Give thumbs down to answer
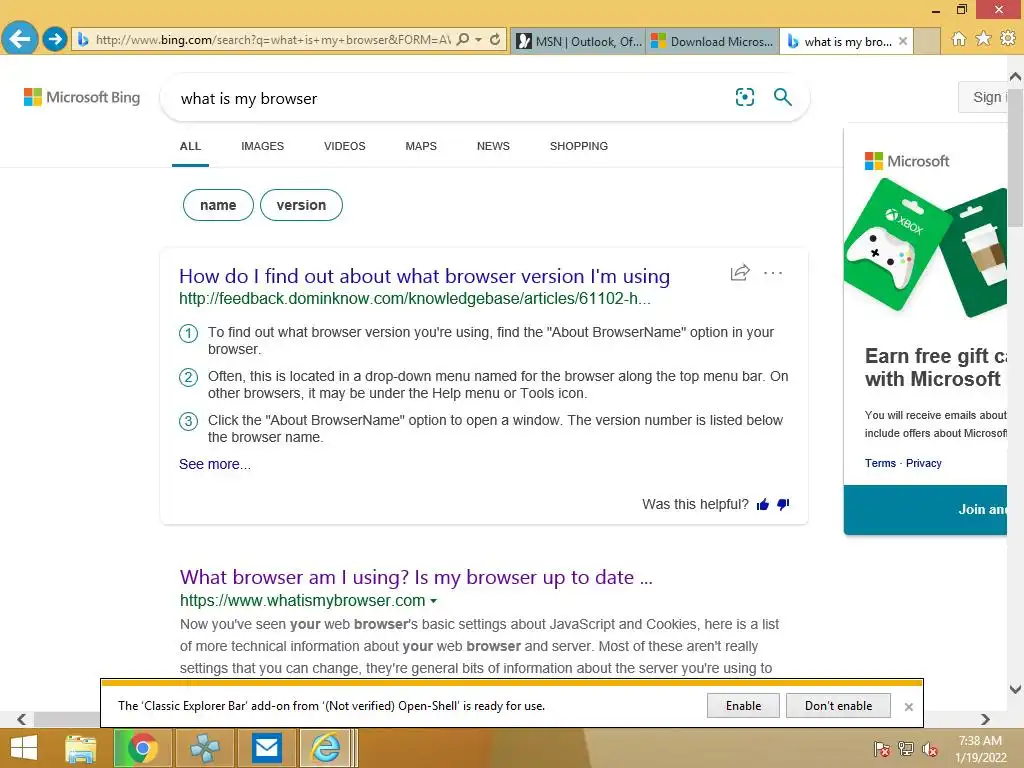Image resolution: width=1024 pixels, height=768 pixels. pos(783,504)
